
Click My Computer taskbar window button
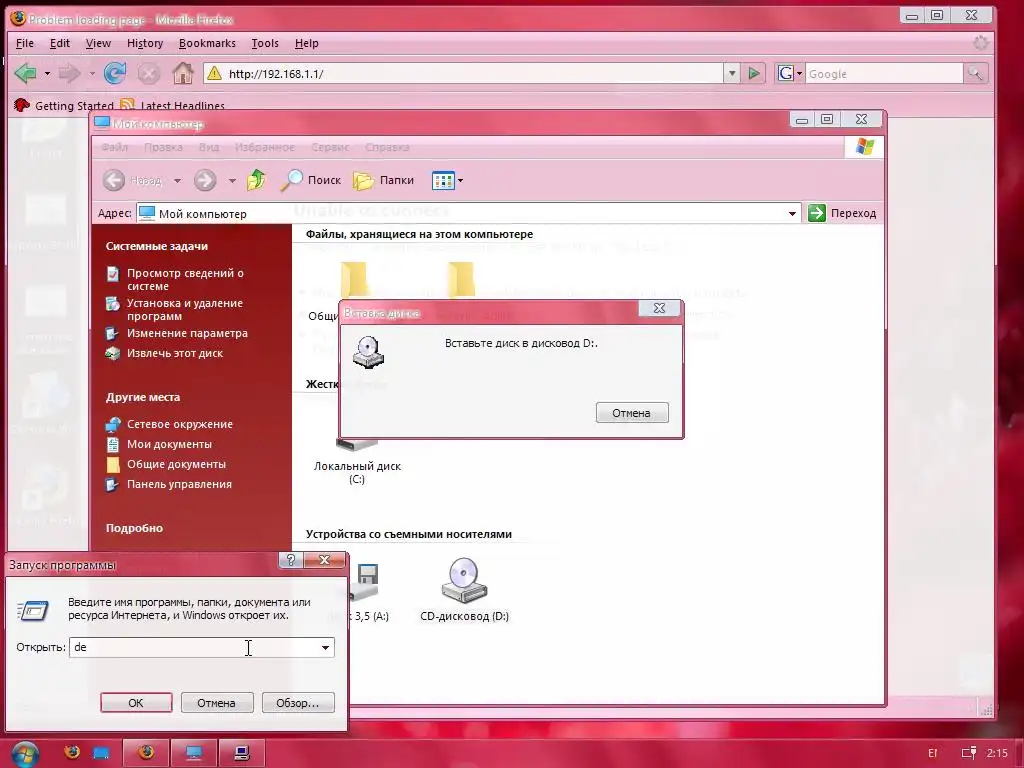click(194, 753)
